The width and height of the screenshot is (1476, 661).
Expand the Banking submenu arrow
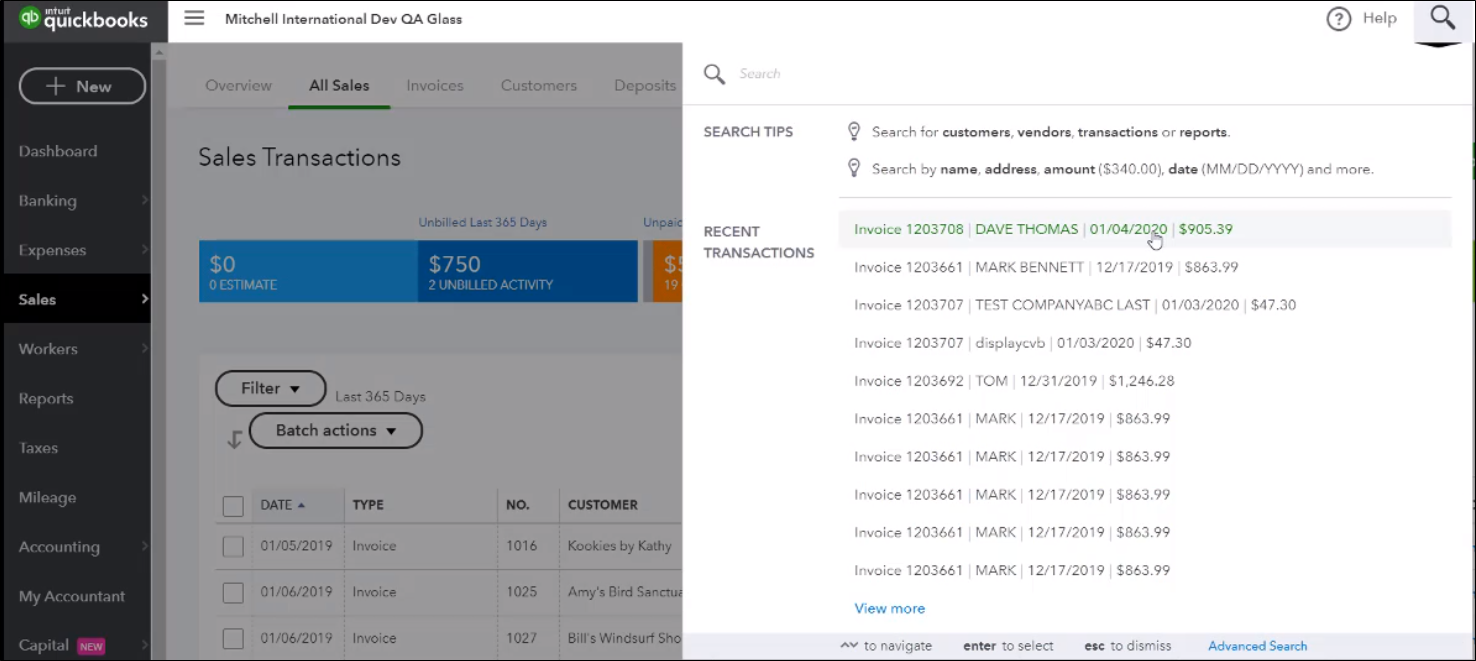[144, 201]
